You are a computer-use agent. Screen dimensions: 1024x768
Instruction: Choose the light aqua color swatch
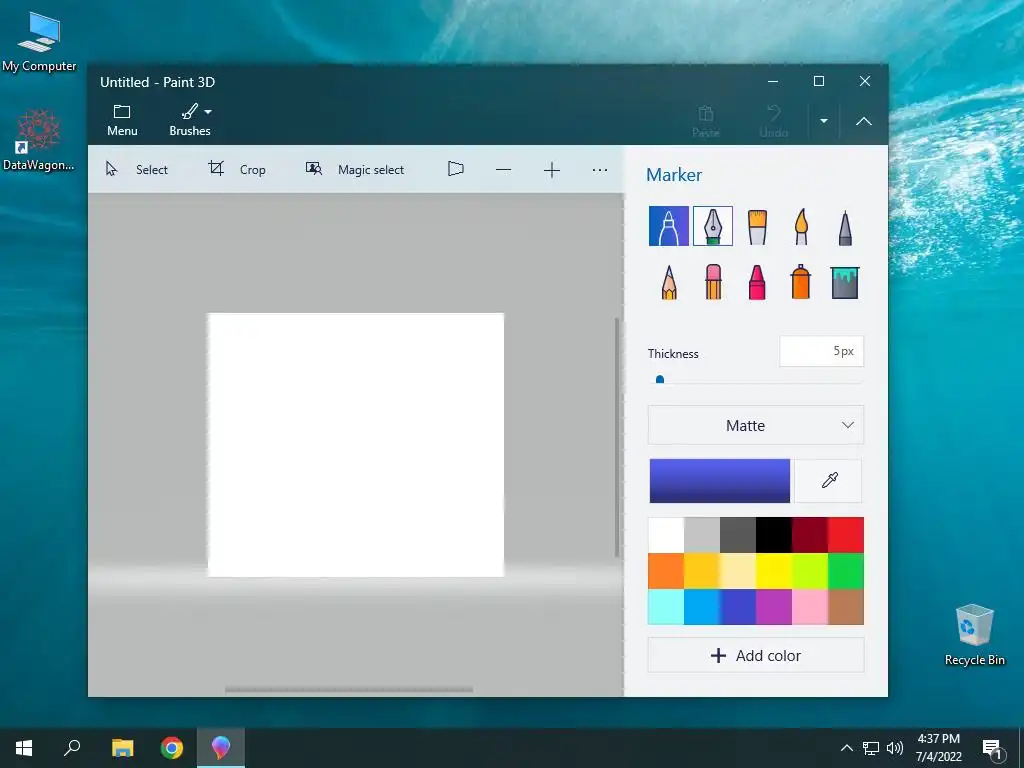coord(665,607)
